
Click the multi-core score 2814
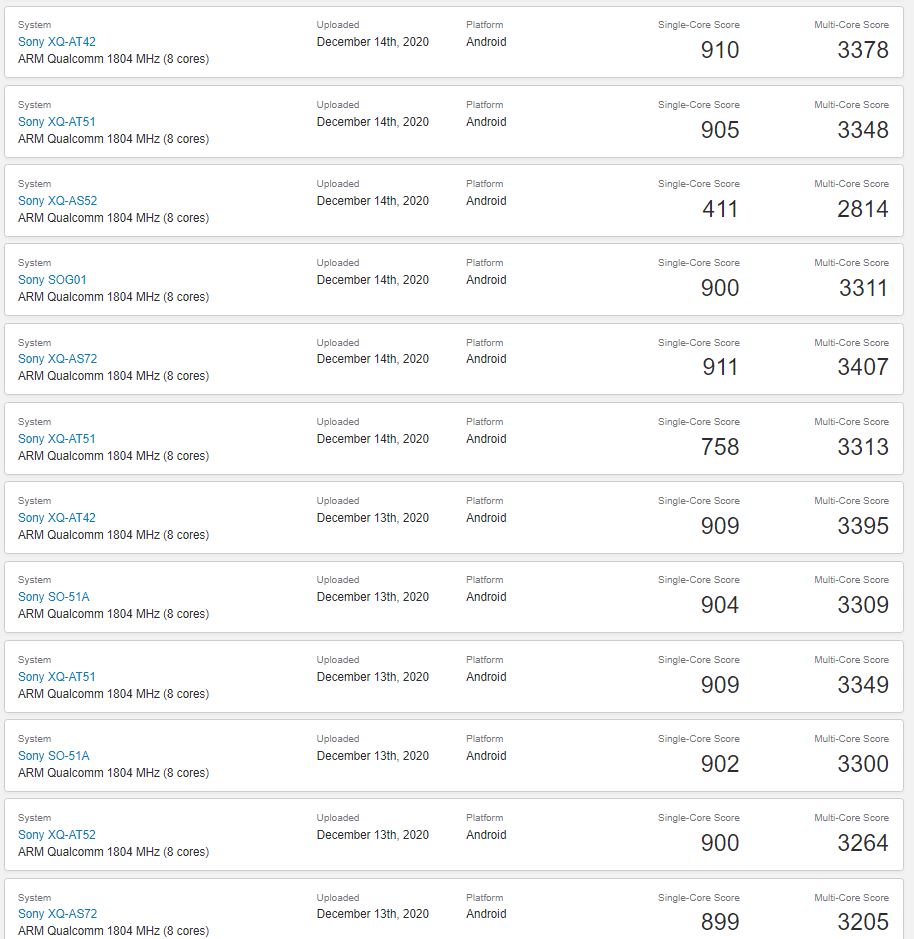[862, 209]
